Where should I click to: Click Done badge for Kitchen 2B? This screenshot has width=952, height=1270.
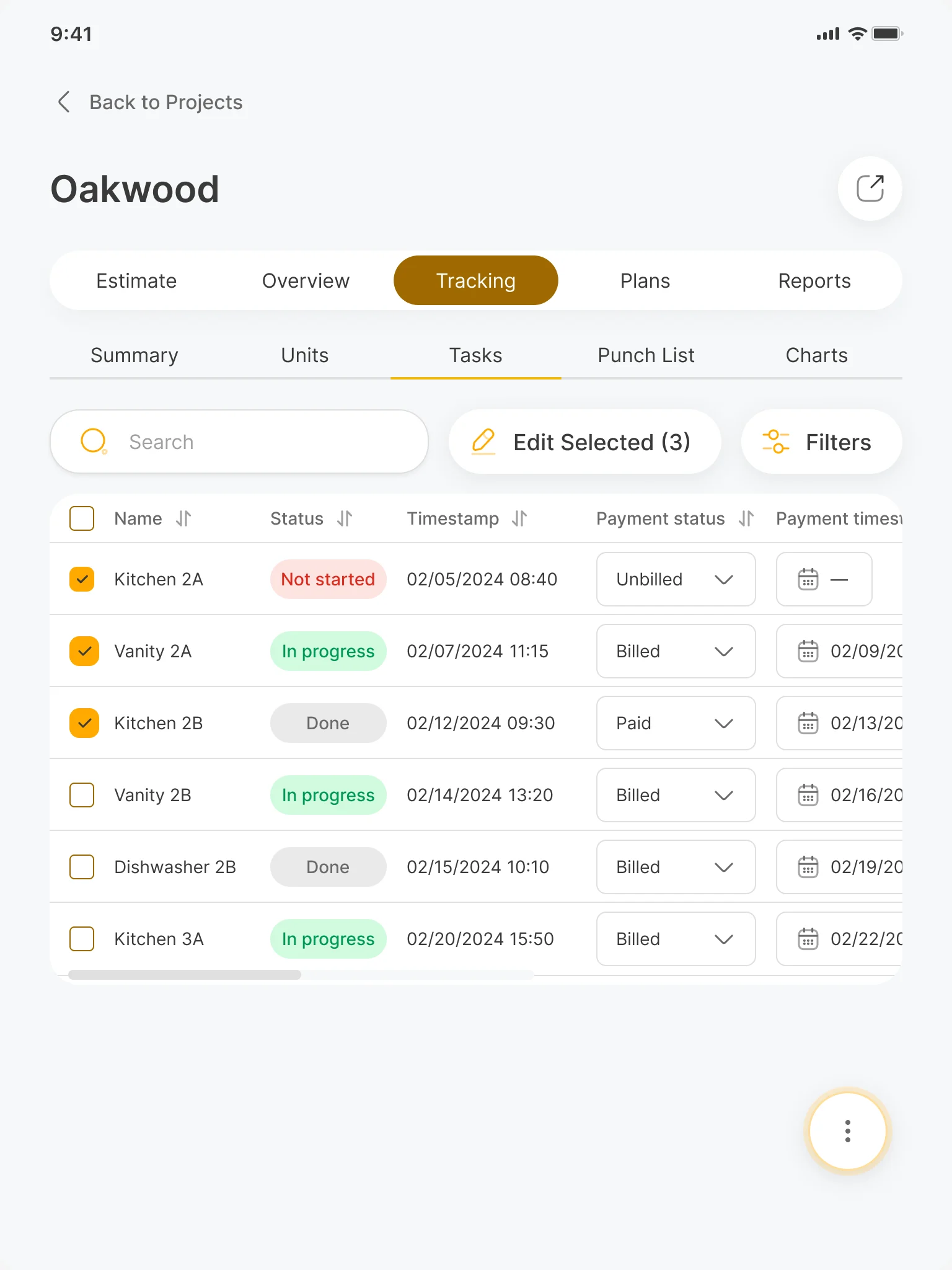[328, 723]
